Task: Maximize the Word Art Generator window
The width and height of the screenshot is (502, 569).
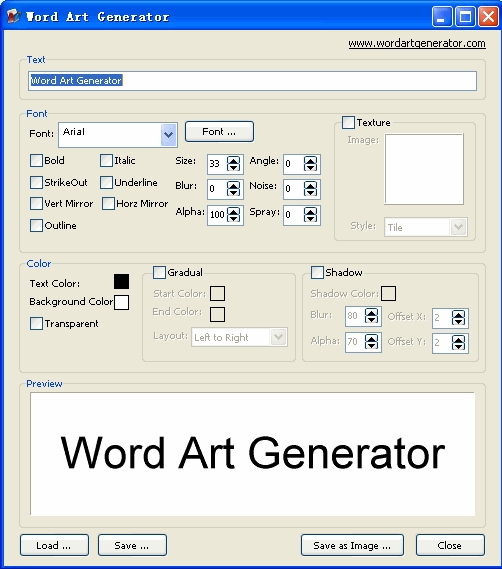Action: point(465,17)
